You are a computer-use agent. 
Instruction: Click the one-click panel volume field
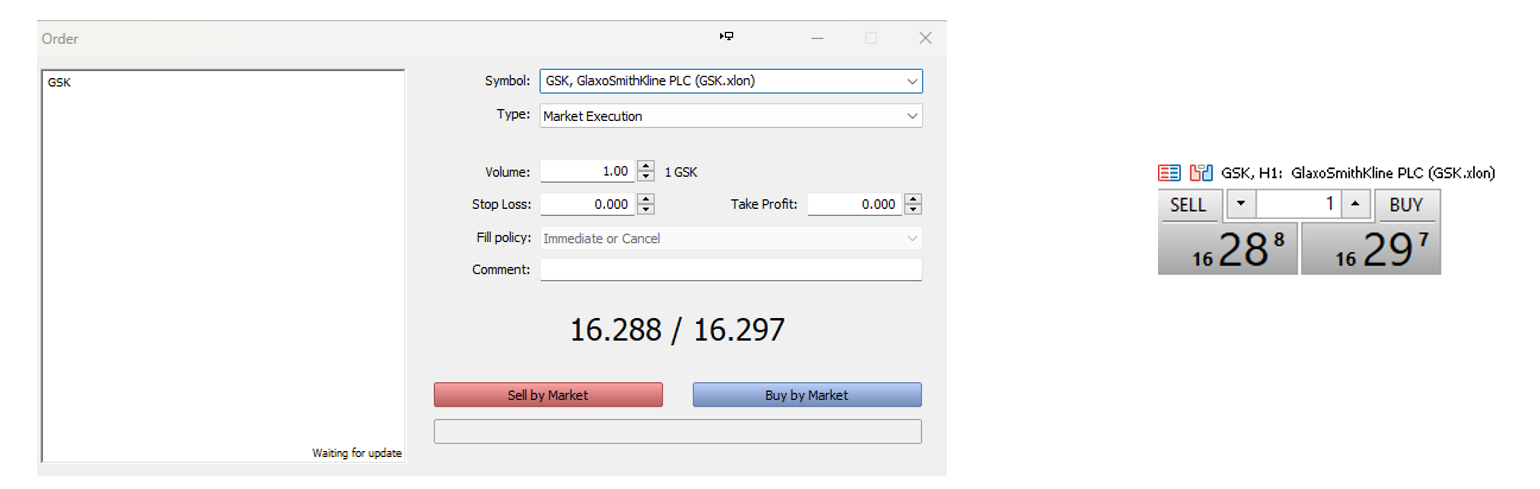1297,204
